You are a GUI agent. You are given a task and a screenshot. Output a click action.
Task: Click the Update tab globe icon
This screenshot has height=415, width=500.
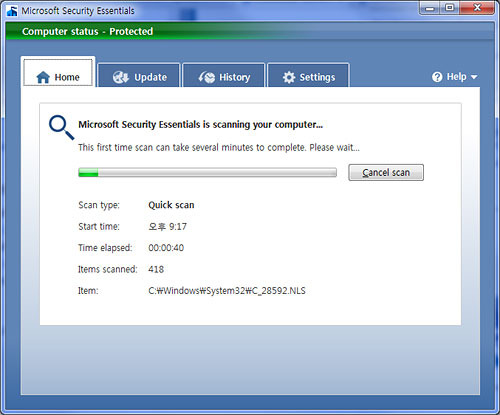click(x=120, y=77)
